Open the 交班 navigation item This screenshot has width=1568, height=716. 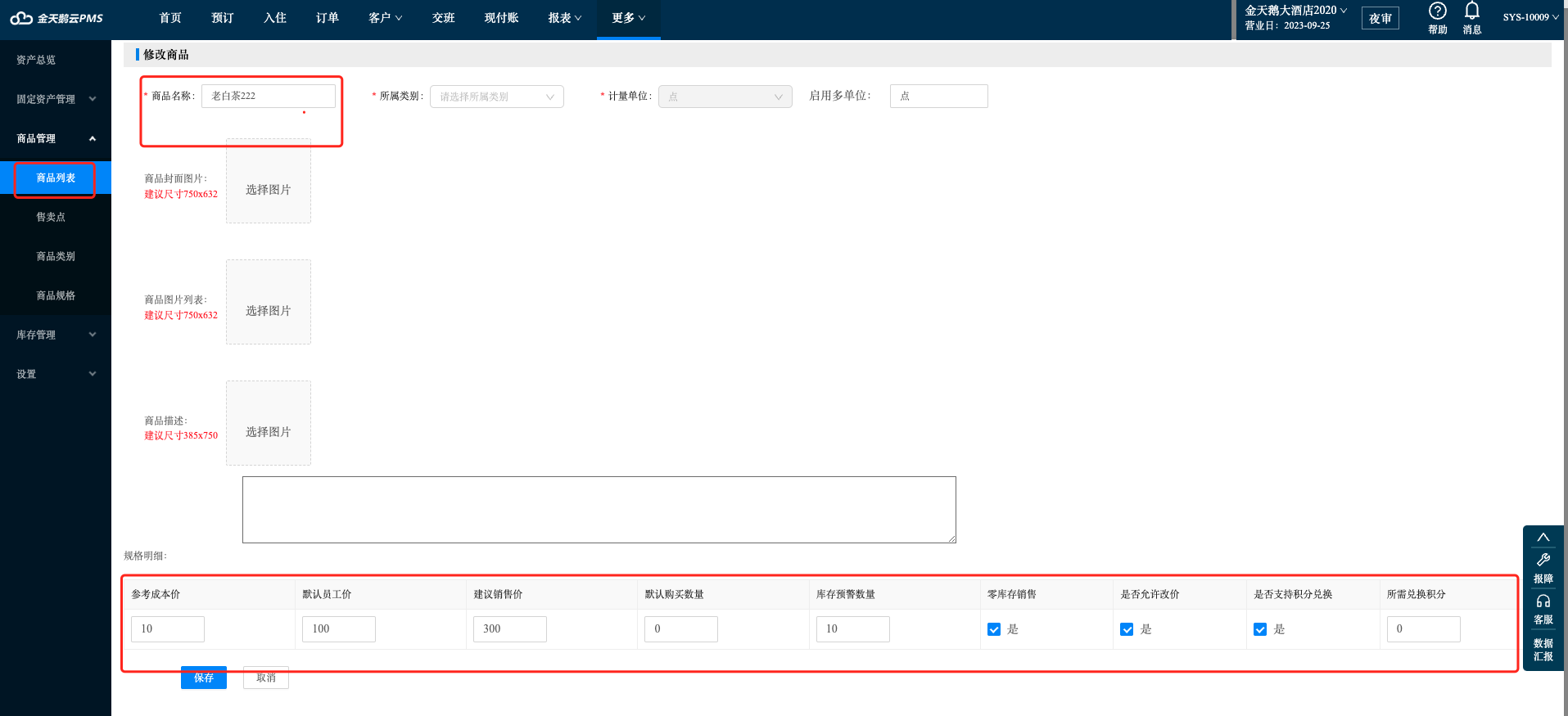click(x=444, y=18)
